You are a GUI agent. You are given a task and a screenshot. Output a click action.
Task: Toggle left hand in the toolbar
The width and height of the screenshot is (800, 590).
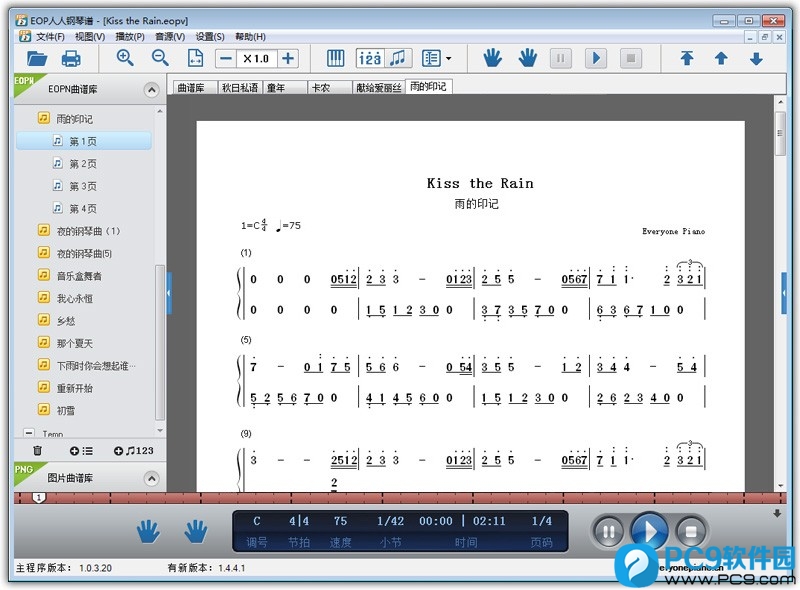click(492, 58)
